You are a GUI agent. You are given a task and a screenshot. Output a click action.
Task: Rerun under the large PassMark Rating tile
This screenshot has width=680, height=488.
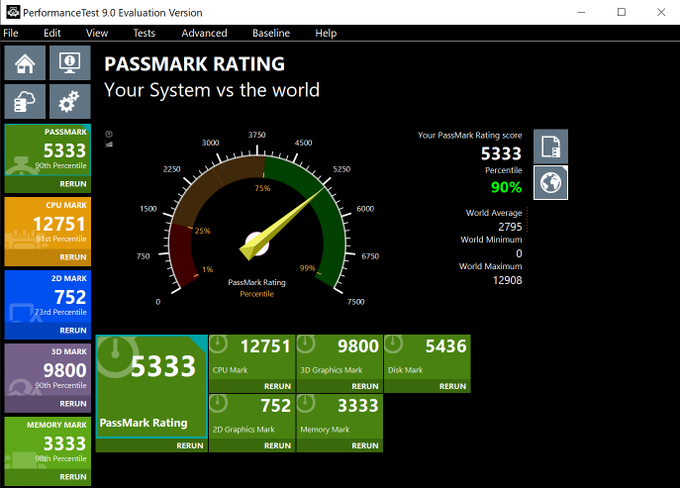point(190,446)
